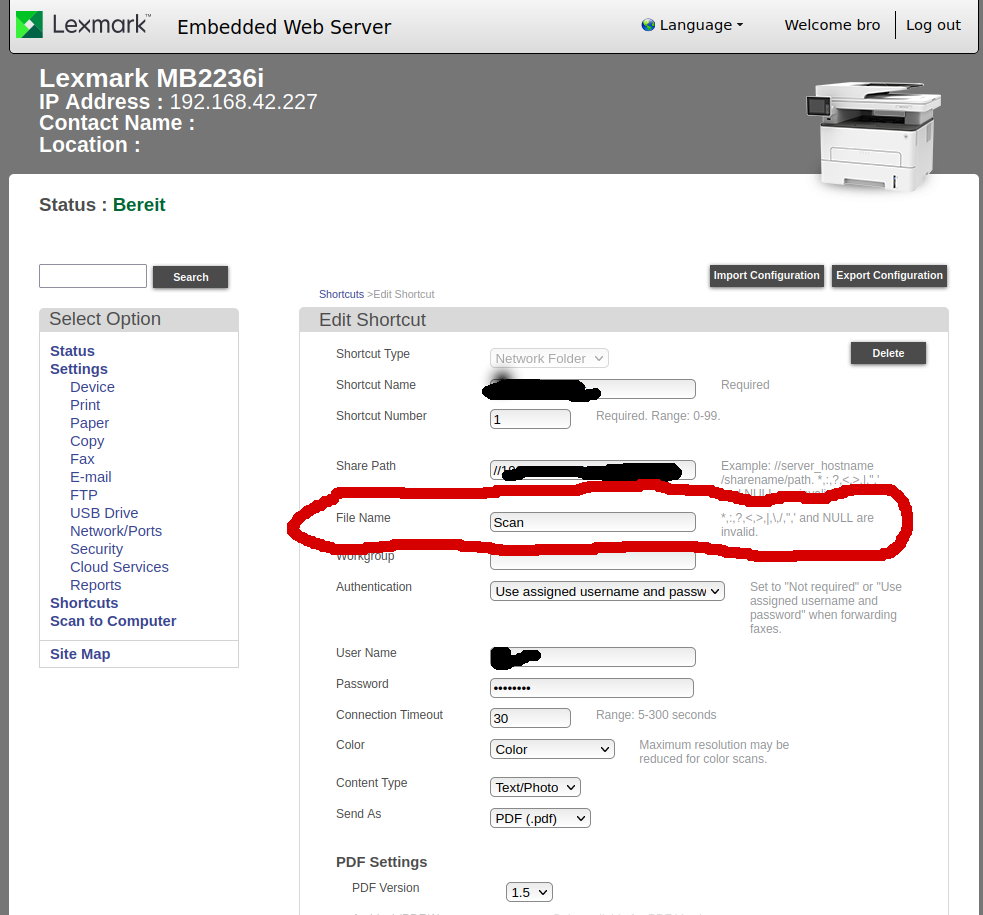Open the Send As format dropdown
Viewport: 983px width, 915px height.
tap(540, 818)
